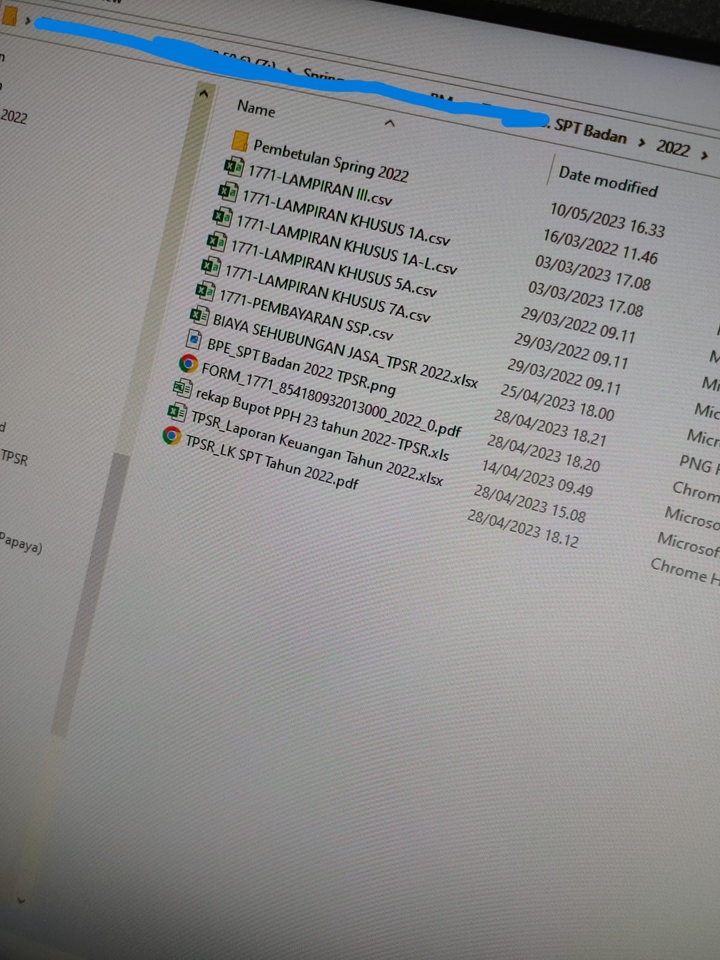Click the PNG type cell

pyautogui.click(x=699, y=463)
